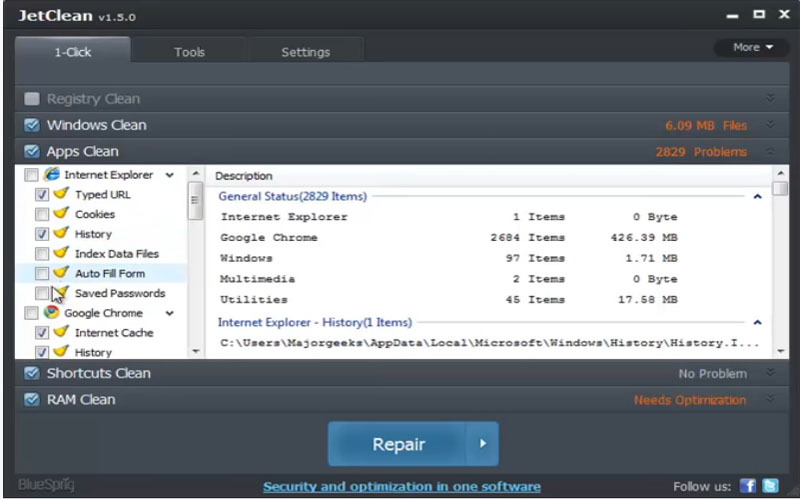Open the Facebook follow icon
The width and height of the screenshot is (800, 500).
point(748,486)
